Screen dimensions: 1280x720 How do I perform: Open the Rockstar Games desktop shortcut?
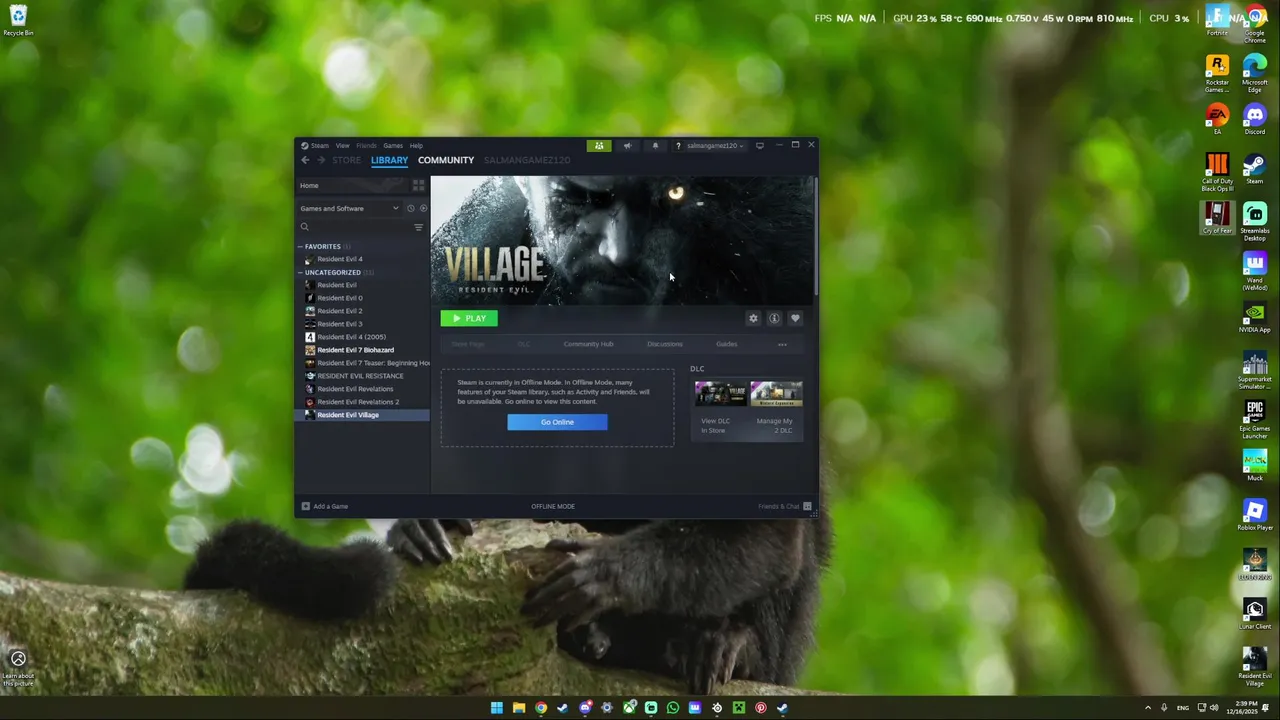[x=1217, y=74]
